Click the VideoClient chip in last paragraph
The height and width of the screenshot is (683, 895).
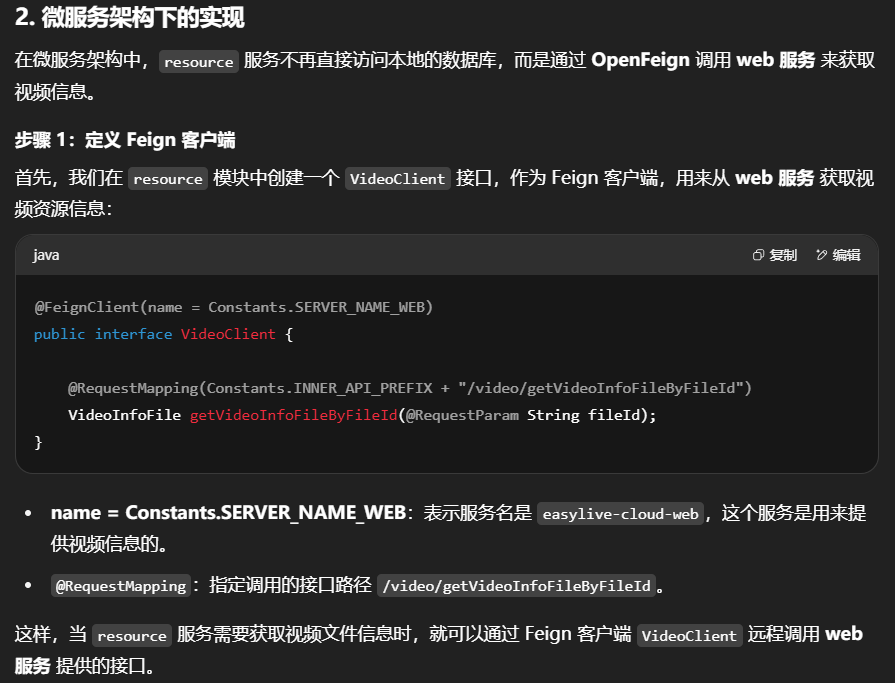coord(689,636)
